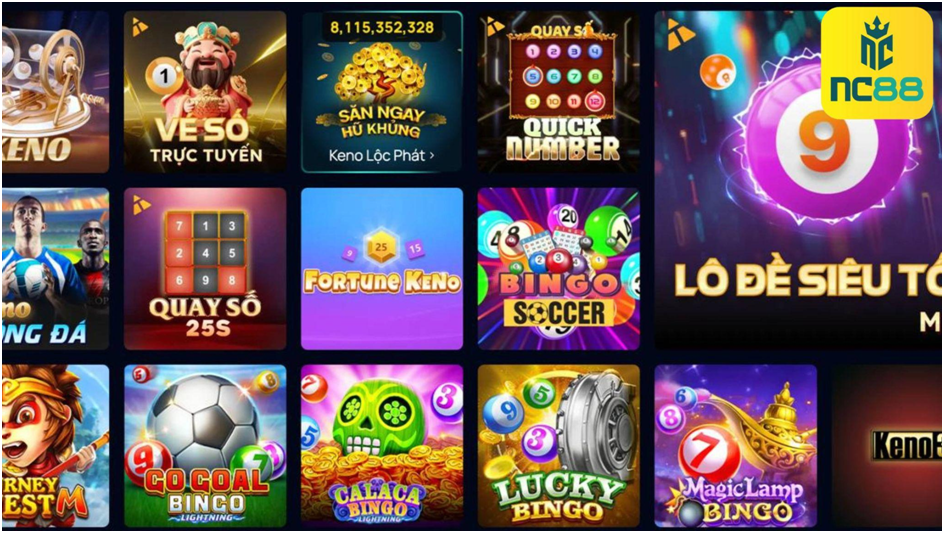Click the orange provider badge on Vé Số tile

(140, 26)
